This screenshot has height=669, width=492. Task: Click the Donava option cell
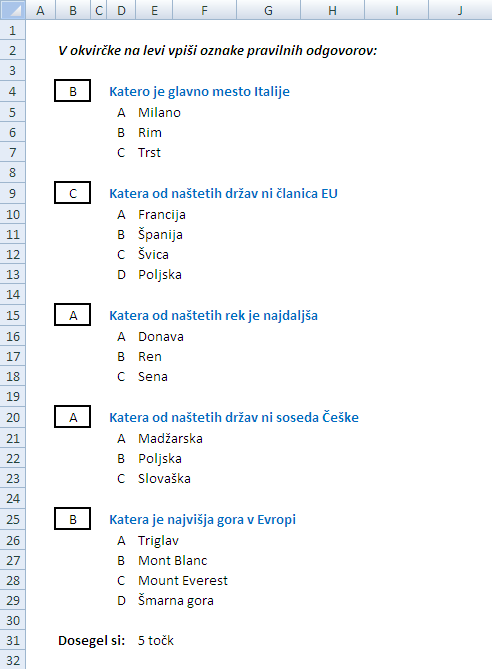[x=160, y=337]
